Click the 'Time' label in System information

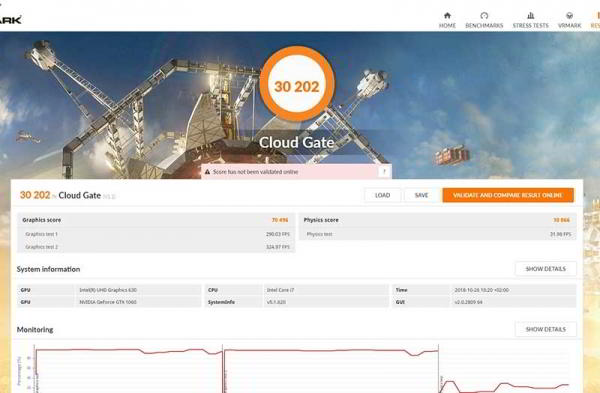pos(401,290)
